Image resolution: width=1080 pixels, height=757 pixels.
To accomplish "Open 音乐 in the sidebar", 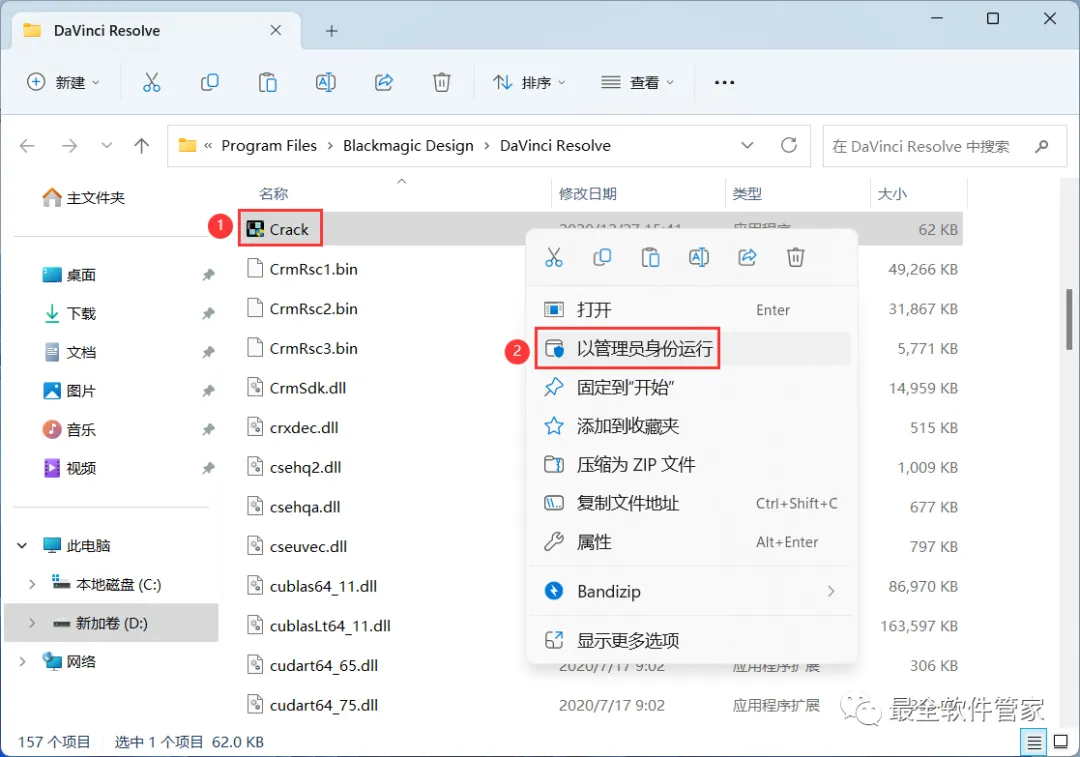I will (x=70, y=430).
